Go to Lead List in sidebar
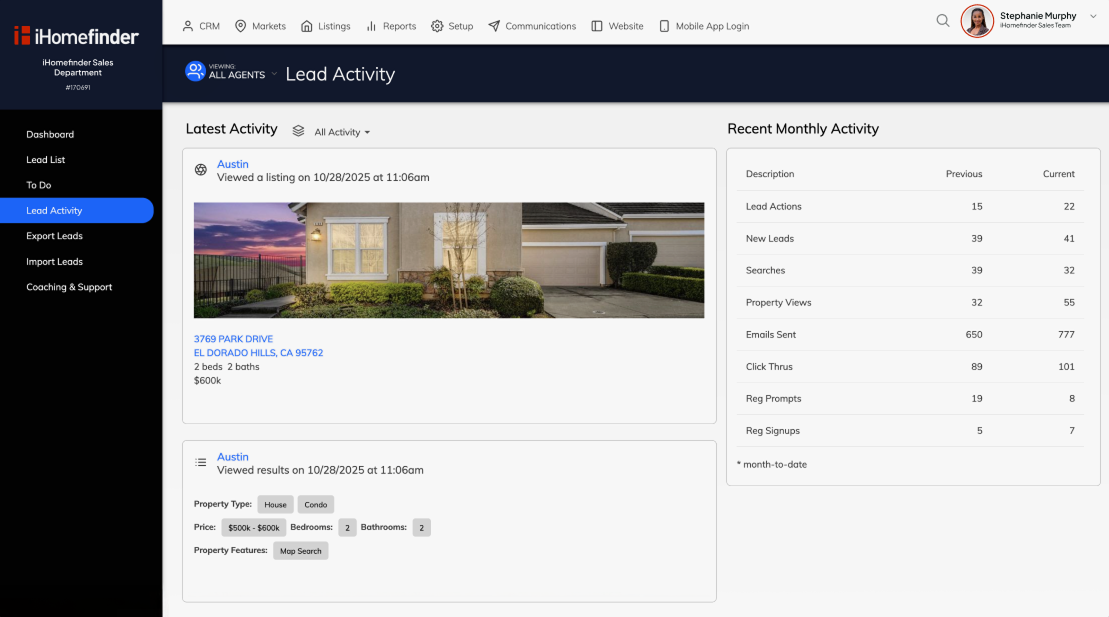Image resolution: width=1109 pixels, height=617 pixels. [46, 160]
